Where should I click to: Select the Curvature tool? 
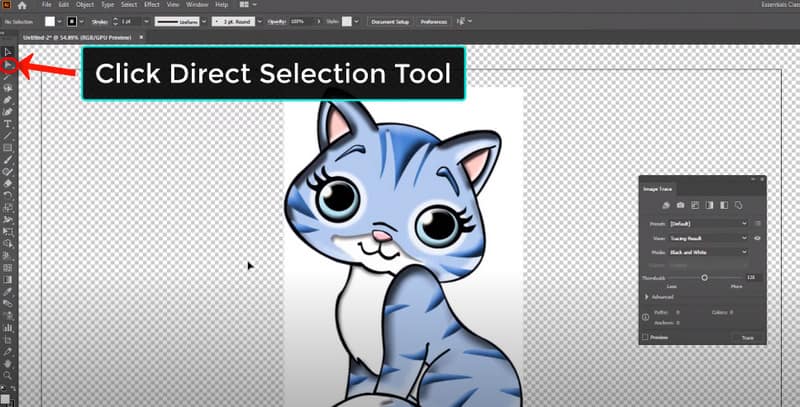pos(8,112)
